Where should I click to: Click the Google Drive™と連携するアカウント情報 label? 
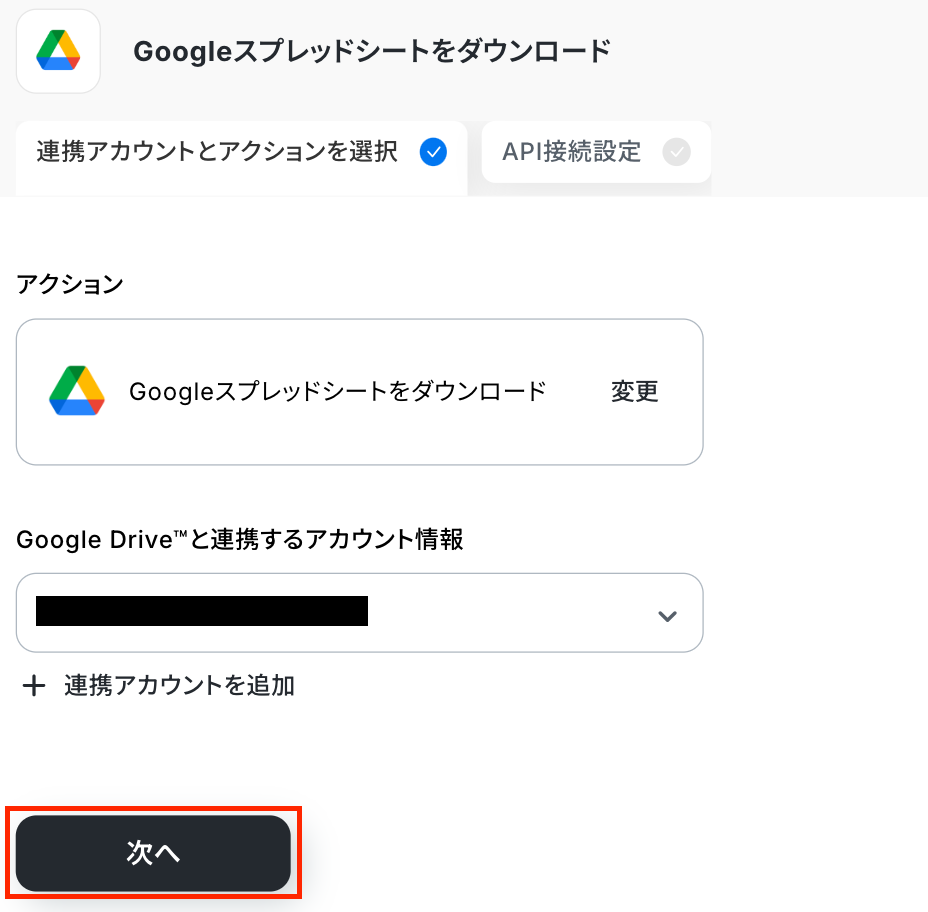click(240, 540)
